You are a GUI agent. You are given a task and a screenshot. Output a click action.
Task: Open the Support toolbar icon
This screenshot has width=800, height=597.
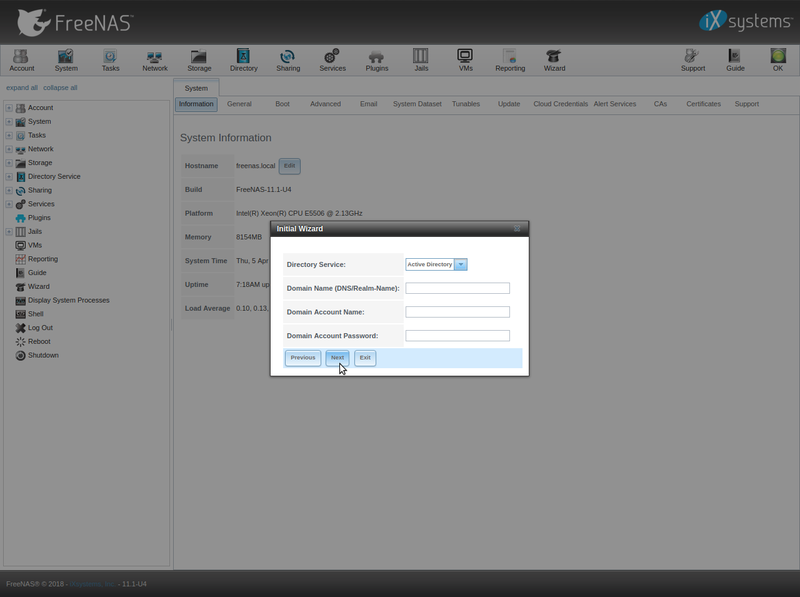[693, 60]
